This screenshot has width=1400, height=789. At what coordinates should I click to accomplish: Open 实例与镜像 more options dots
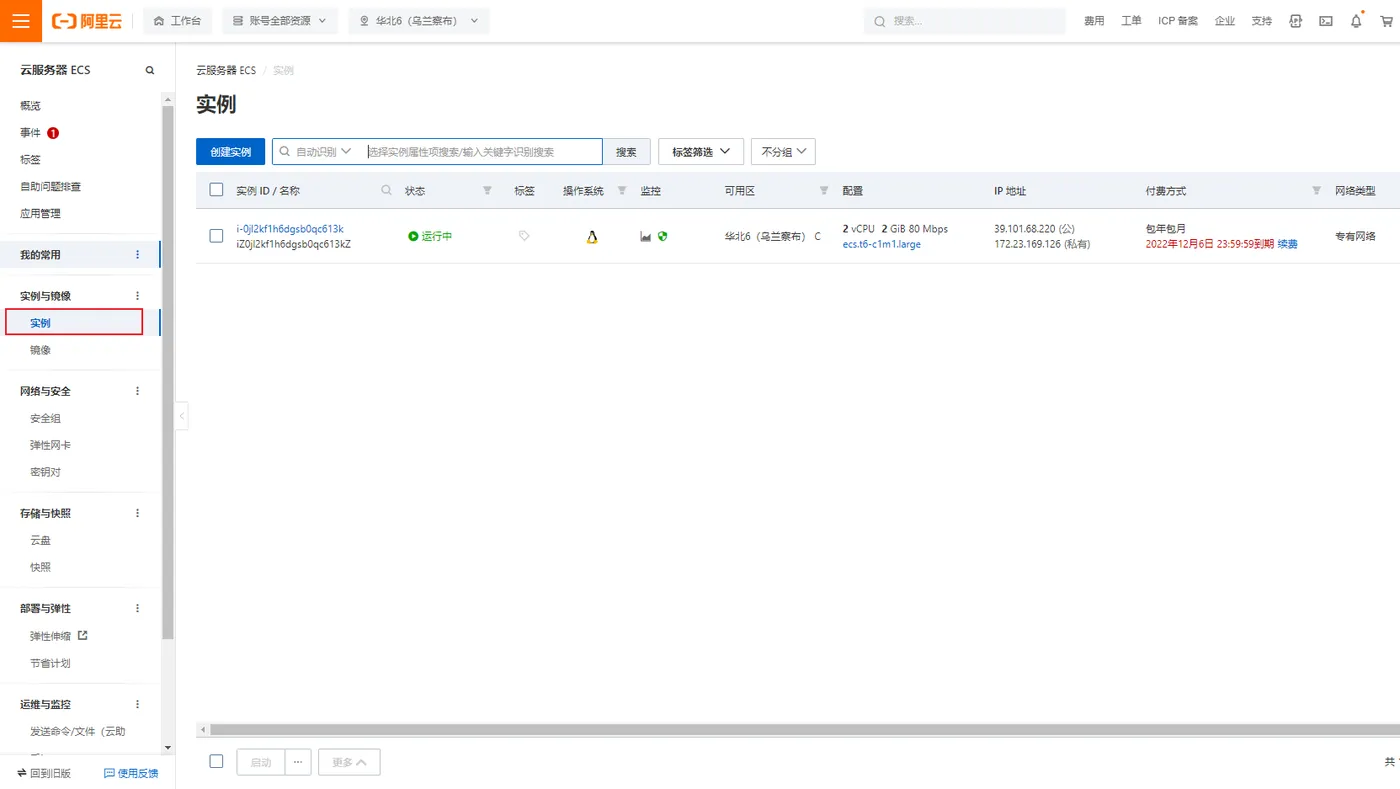[x=138, y=296]
